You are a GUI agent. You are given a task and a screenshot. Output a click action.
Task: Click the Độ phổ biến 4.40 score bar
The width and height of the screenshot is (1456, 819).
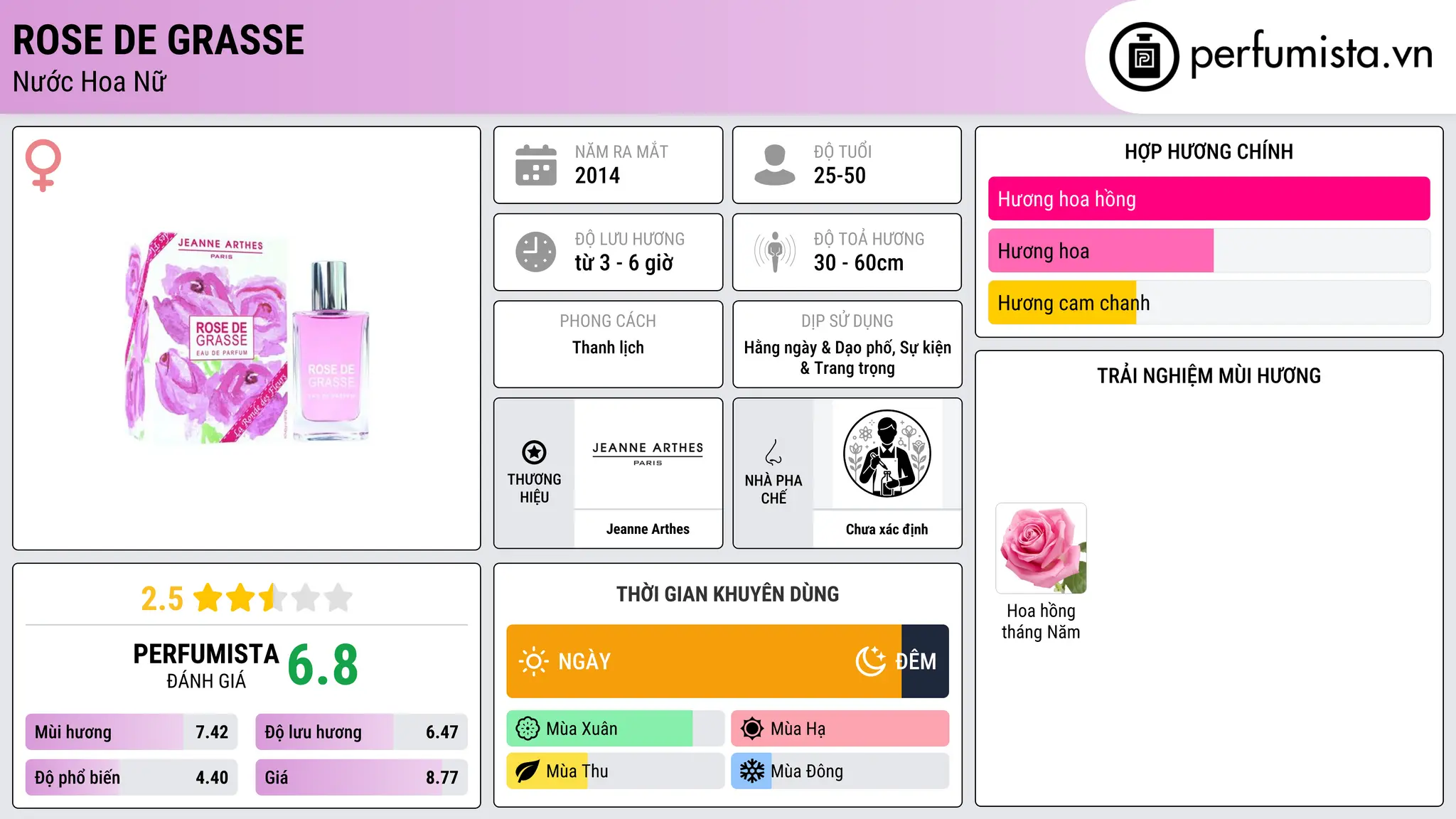point(132,777)
